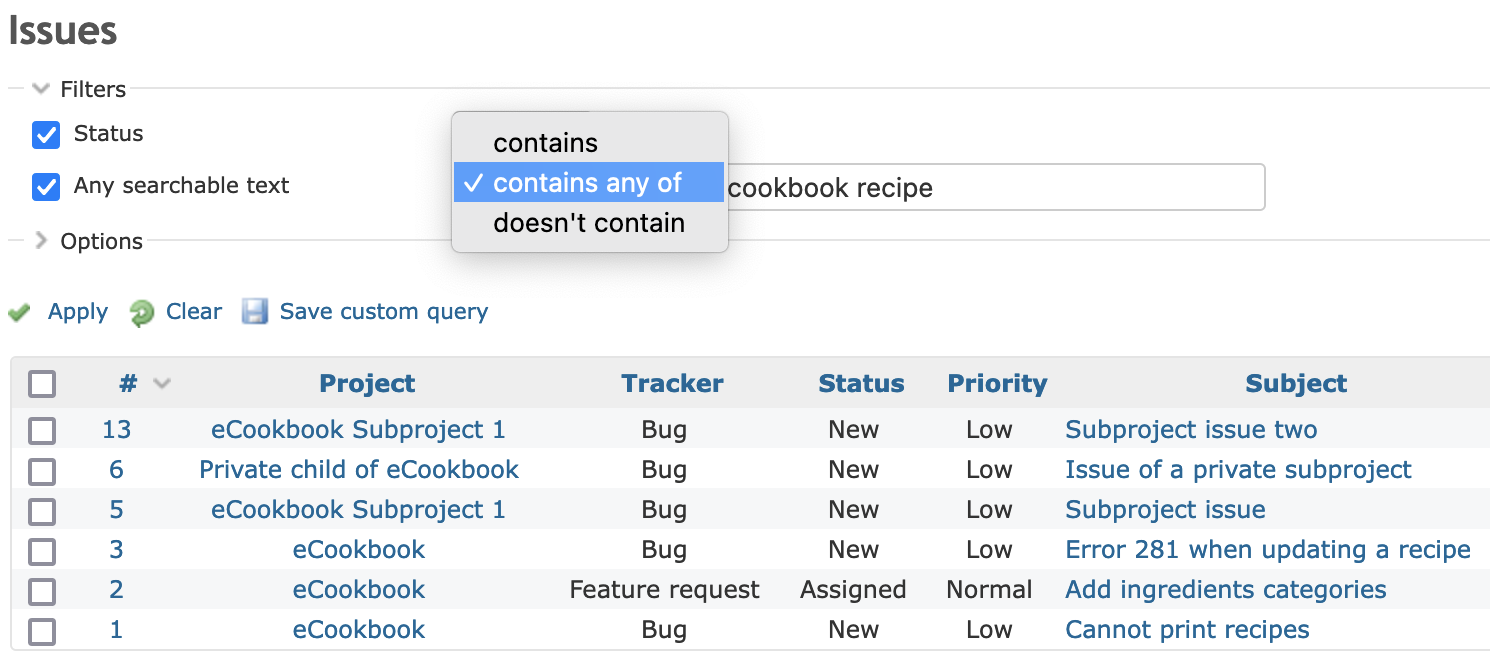Sort issues by the Priority column header
1490x670 pixels.
[997, 384]
